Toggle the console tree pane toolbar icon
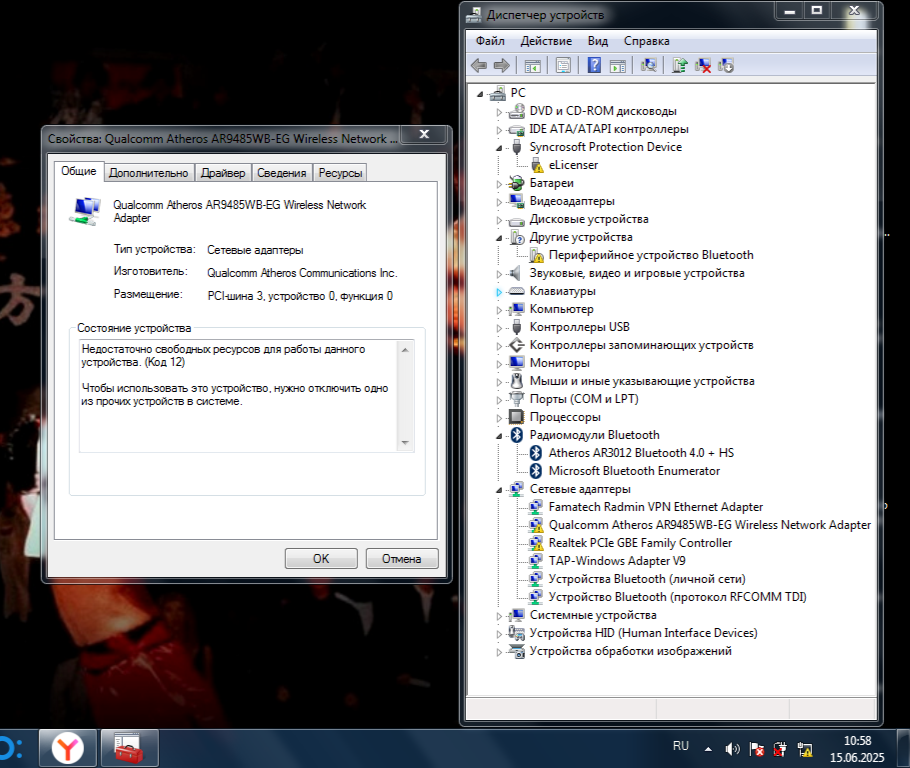This screenshot has width=910, height=768. point(532,66)
